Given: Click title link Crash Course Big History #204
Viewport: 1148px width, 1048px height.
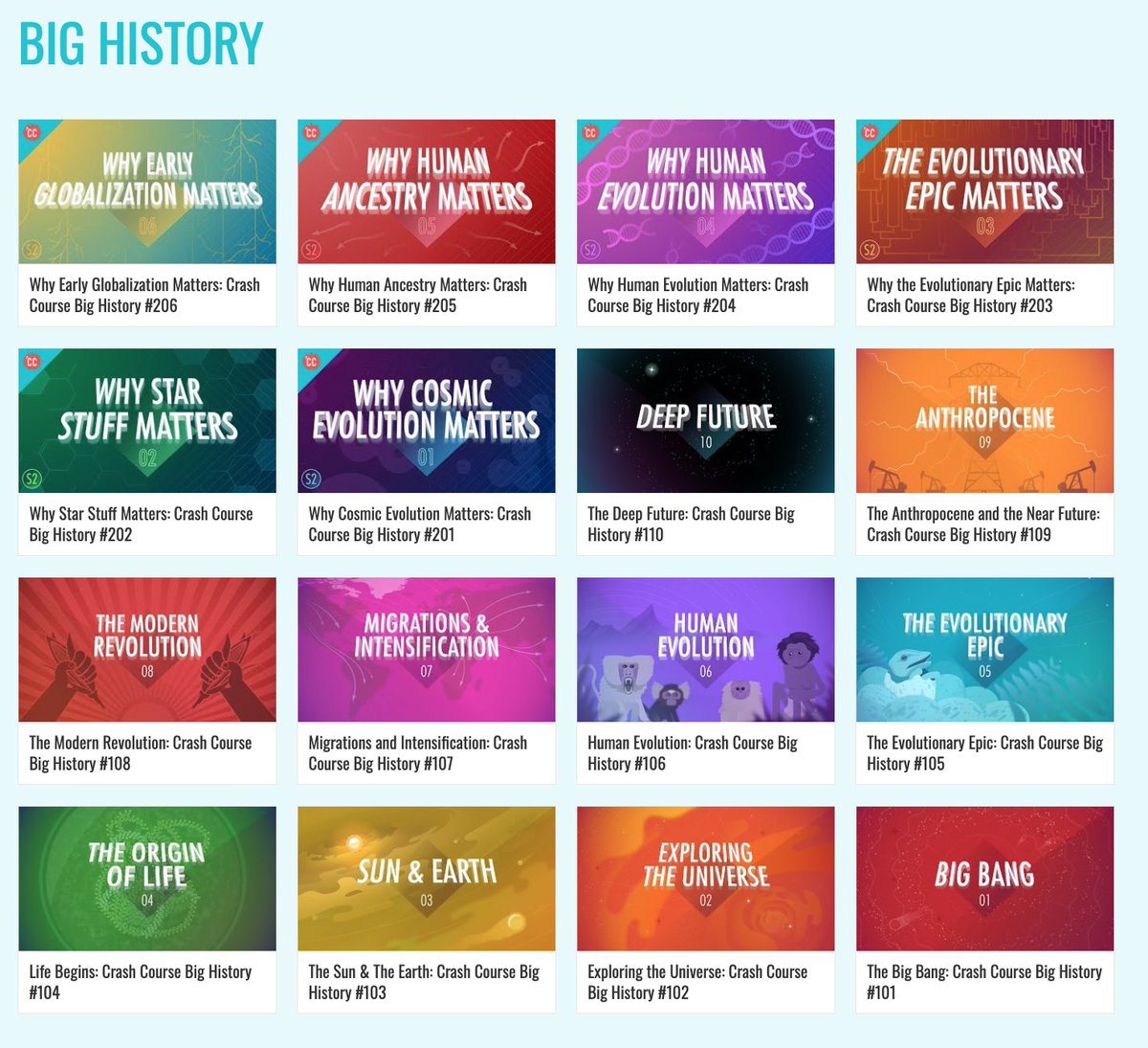Looking at the screenshot, I should (698, 295).
